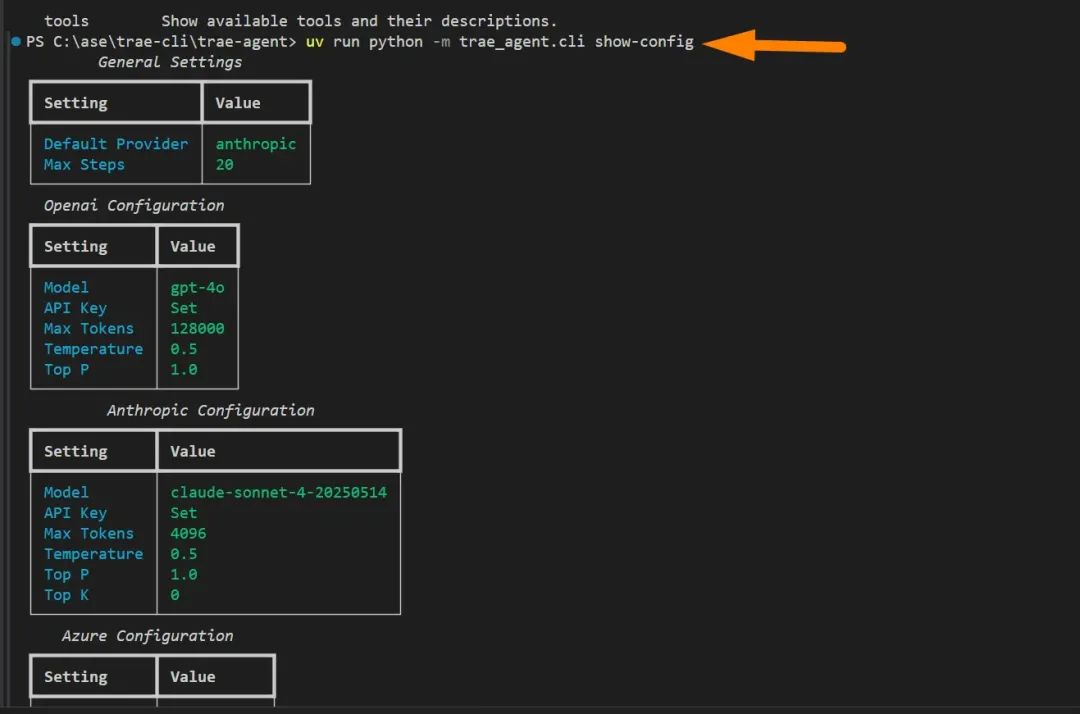Click the Max Steps value 20
This screenshot has height=714, width=1080.
coord(224,165)
